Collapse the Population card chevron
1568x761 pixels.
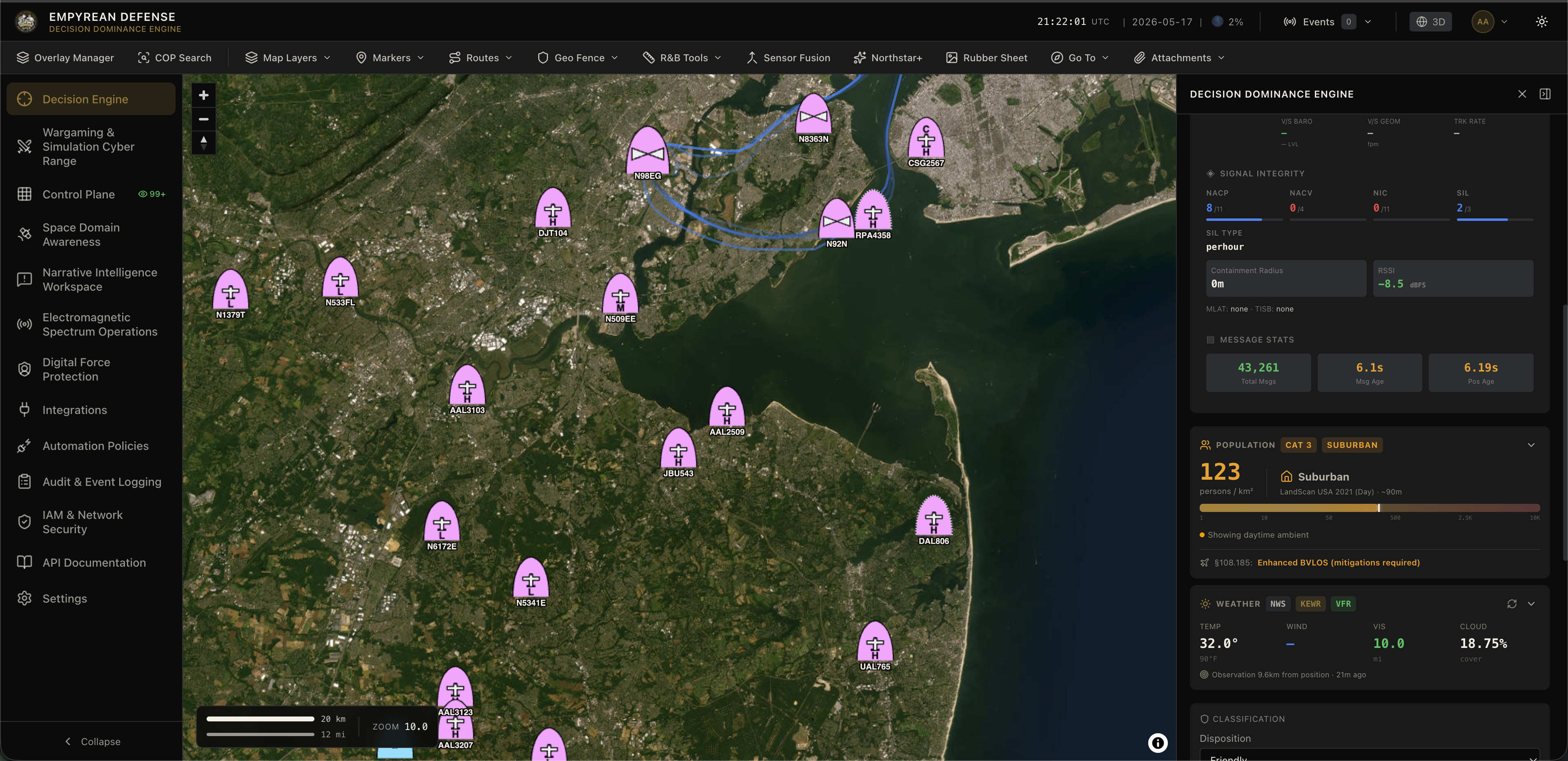[1531, 445]
